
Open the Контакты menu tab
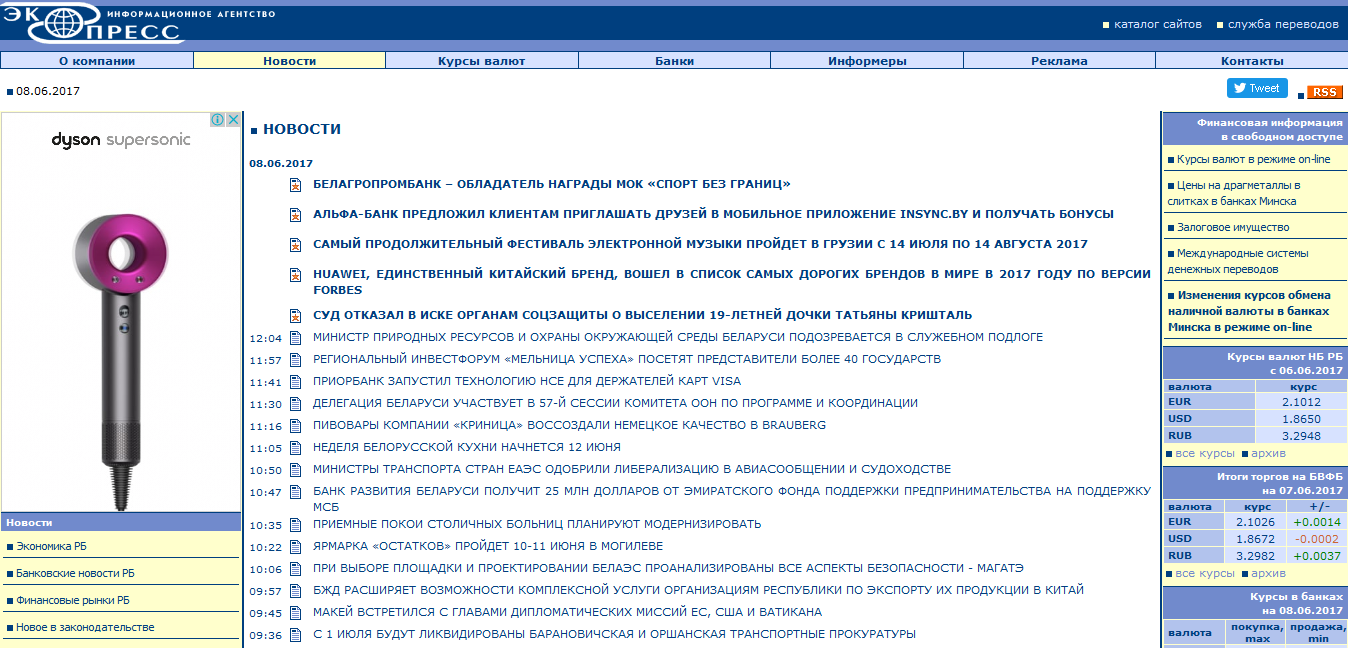[x=1252, y=61]
